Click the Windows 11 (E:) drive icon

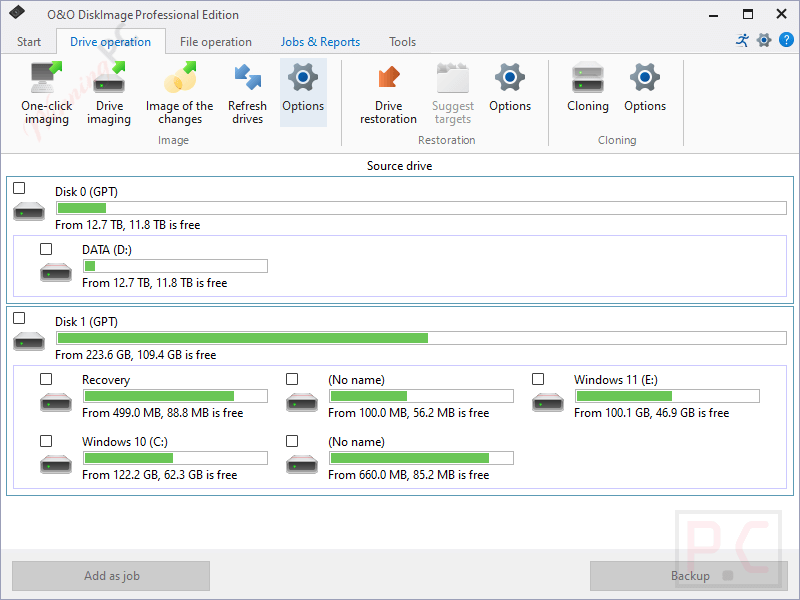547,402
